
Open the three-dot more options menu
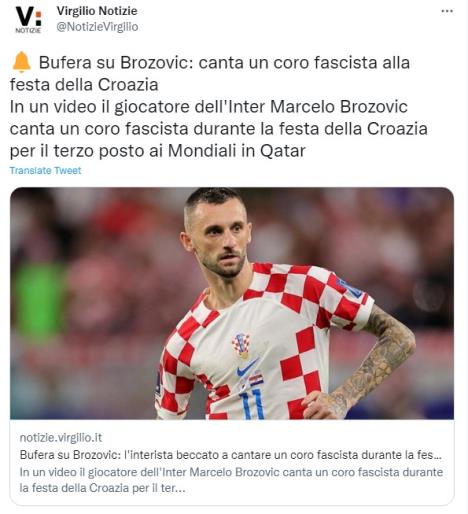[x=447, y=11]
